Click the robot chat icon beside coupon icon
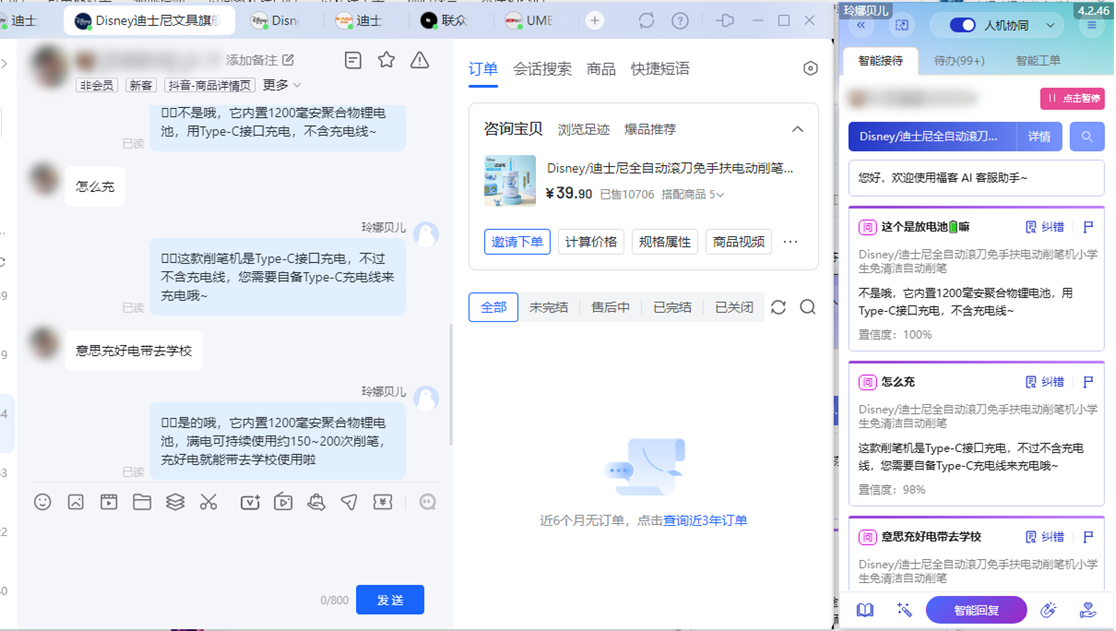 [428, 502]
